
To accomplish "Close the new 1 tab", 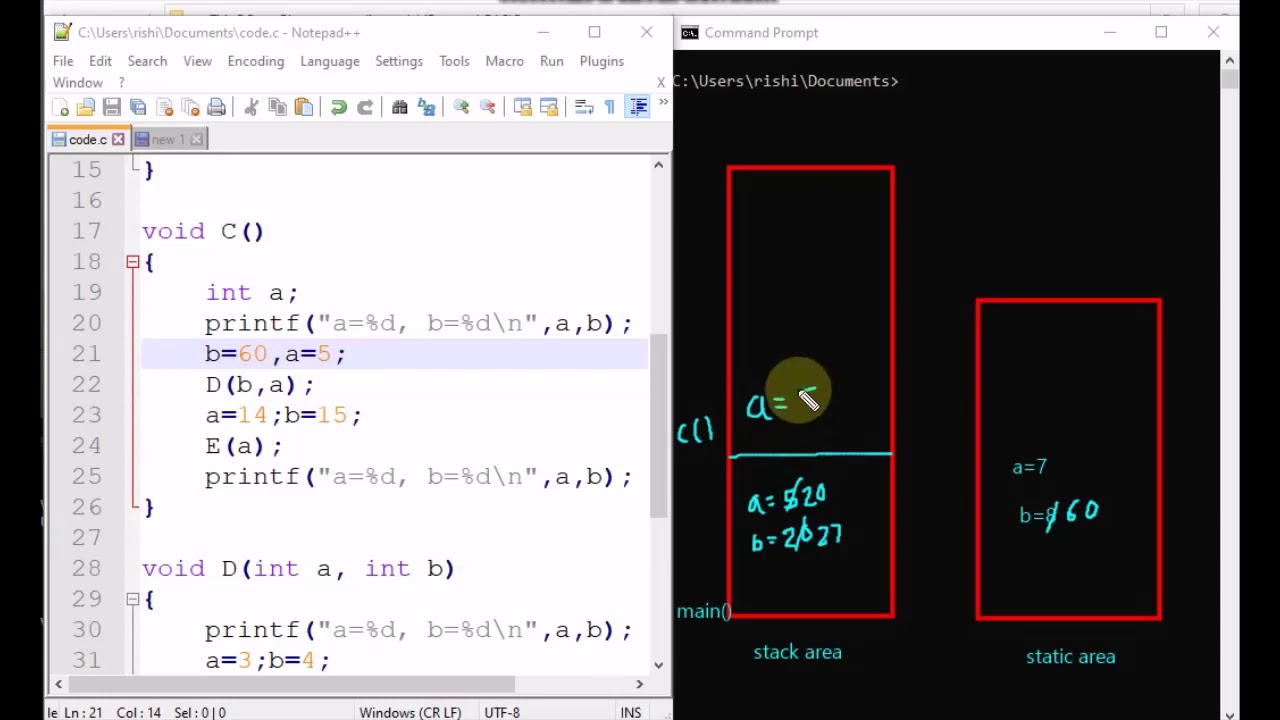I will click(x=197, y=139).
